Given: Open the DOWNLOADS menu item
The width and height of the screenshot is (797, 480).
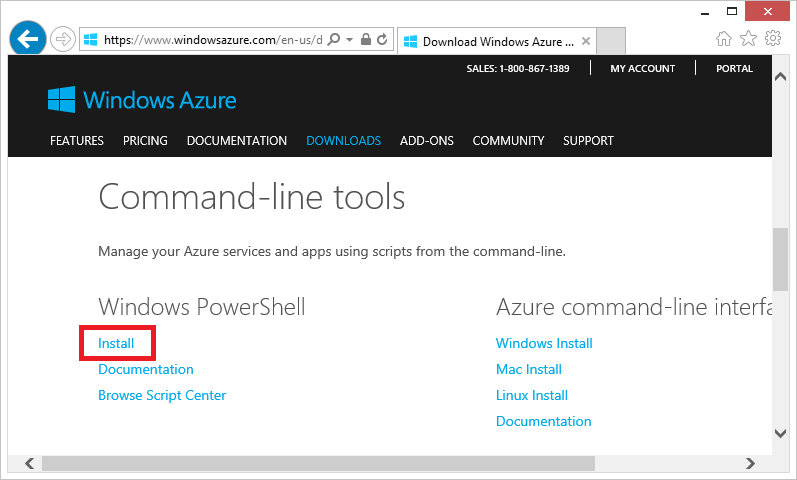Looking at the screenshot, I should tap(344, 141).
